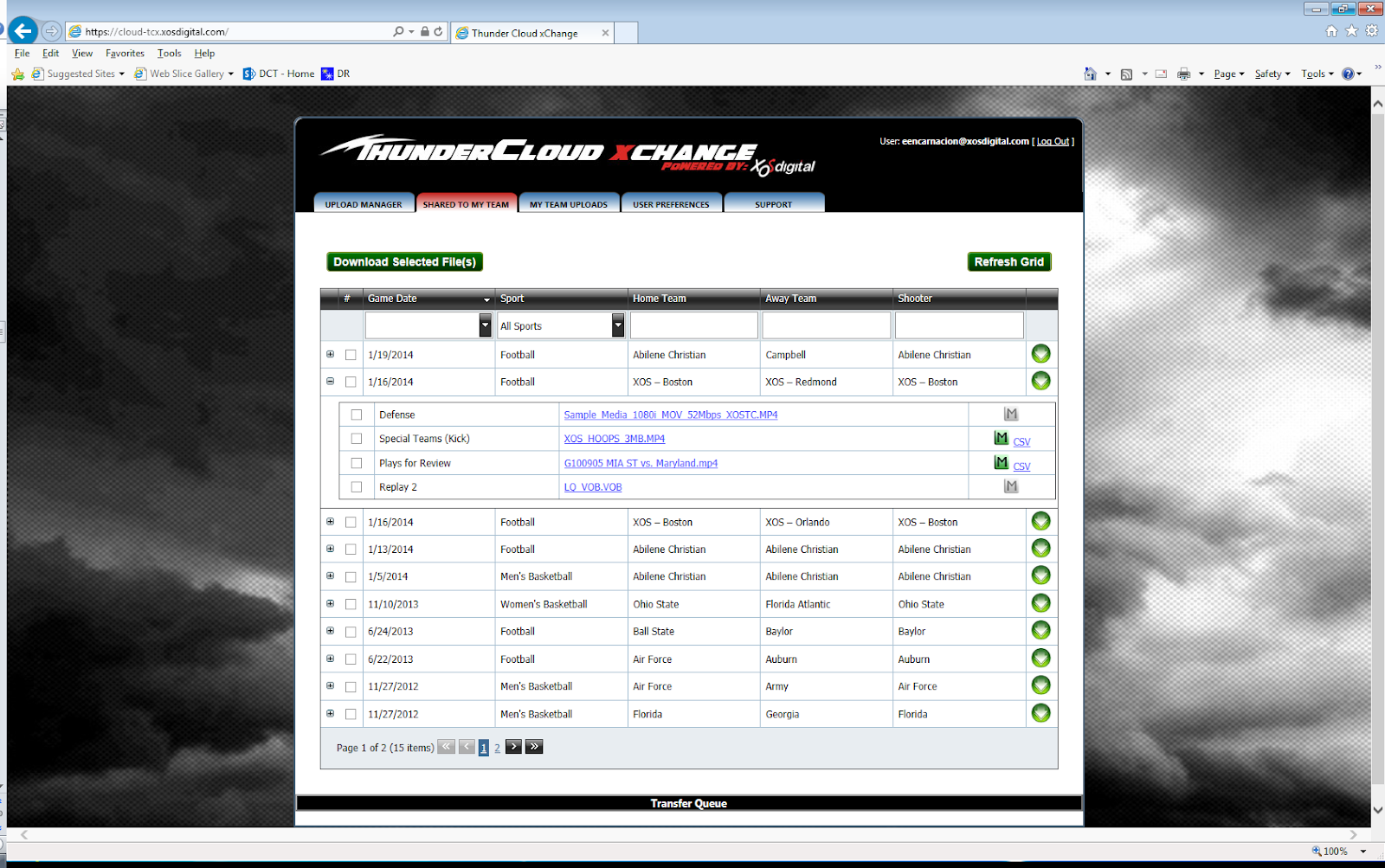The image size is (1385, 868).
Task: Open the Suggested Sites dropdown arrow
Action: [121, 74]
